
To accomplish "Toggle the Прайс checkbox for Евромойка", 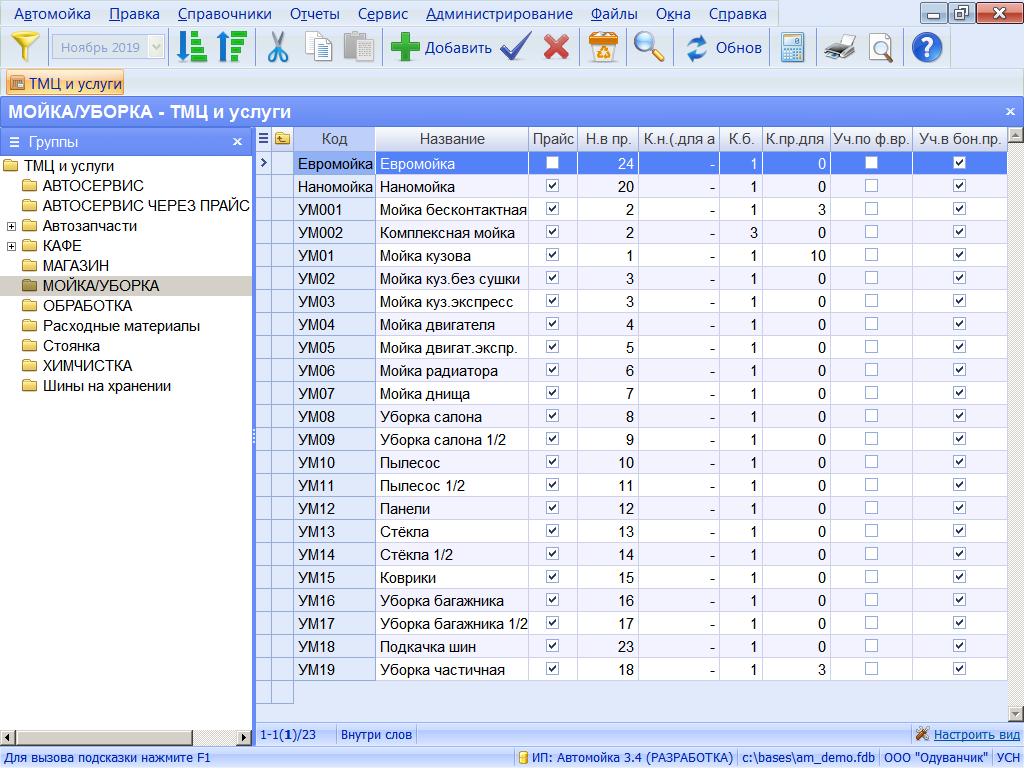I will pos(552,163).
